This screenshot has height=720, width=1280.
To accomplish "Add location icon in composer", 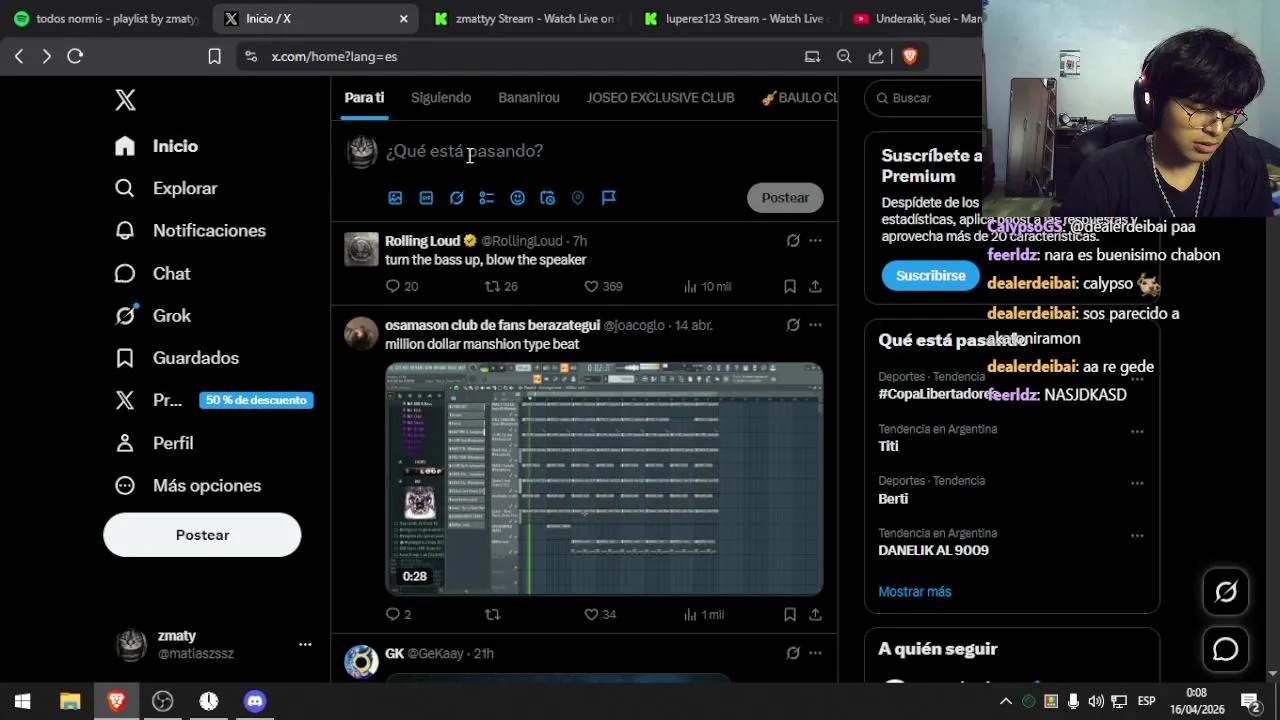I will (x=578, y=198).
